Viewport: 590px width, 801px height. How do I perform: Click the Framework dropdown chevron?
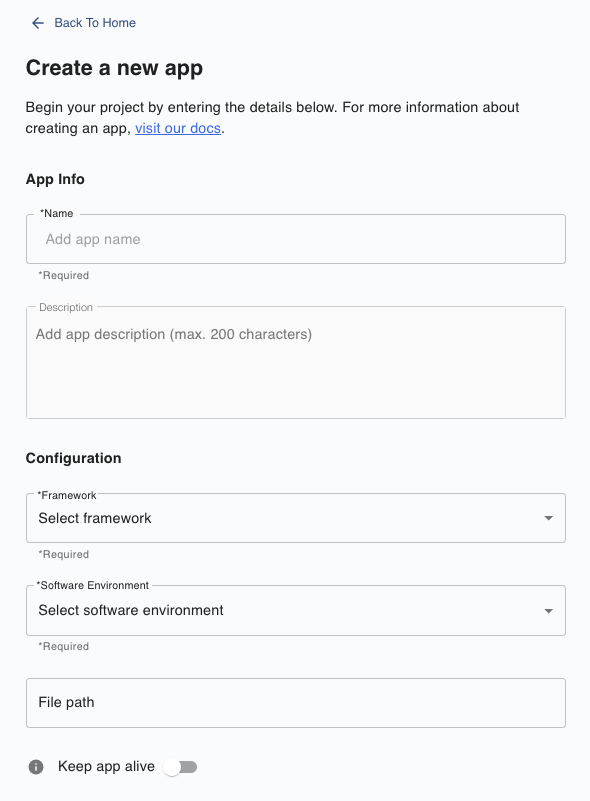(x=548, y=518)
